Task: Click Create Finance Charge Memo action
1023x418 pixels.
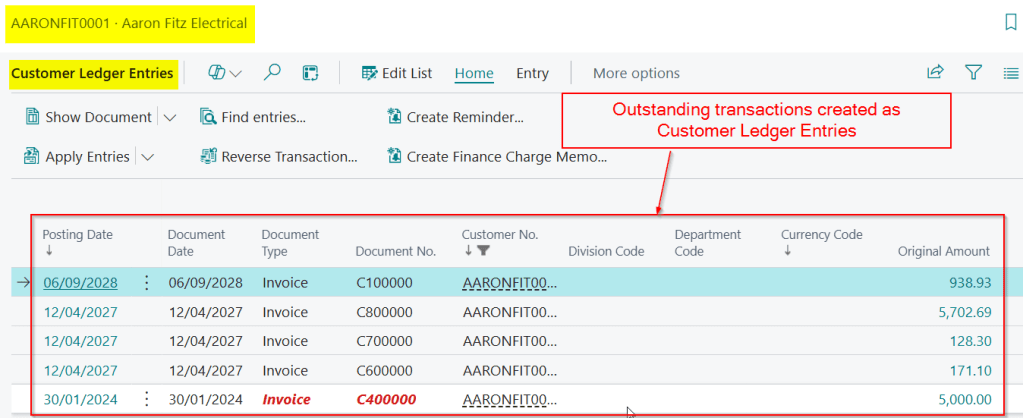Action: (x=497, y=157)
